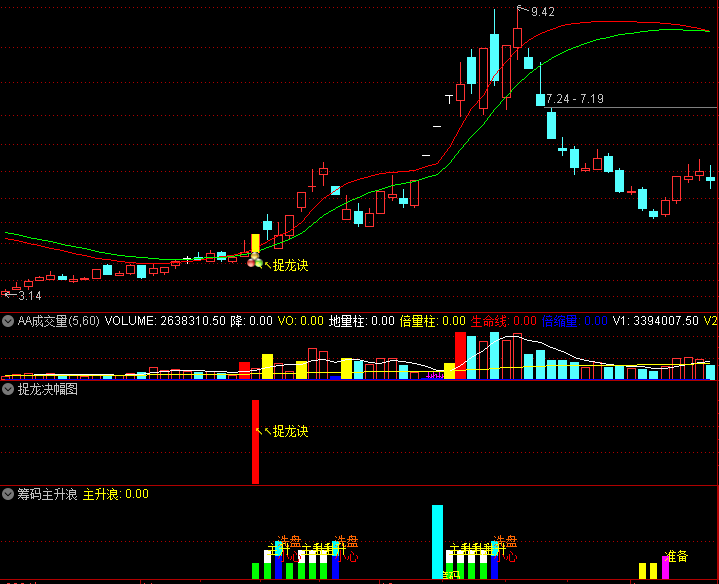The image size is (719, 584).
Task: Click the 倍缩量: 0.00 label
Action: click(575, 321)
